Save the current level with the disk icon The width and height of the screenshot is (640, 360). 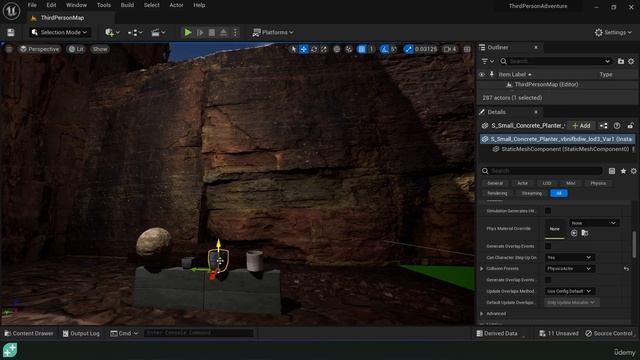click(11, 33)
